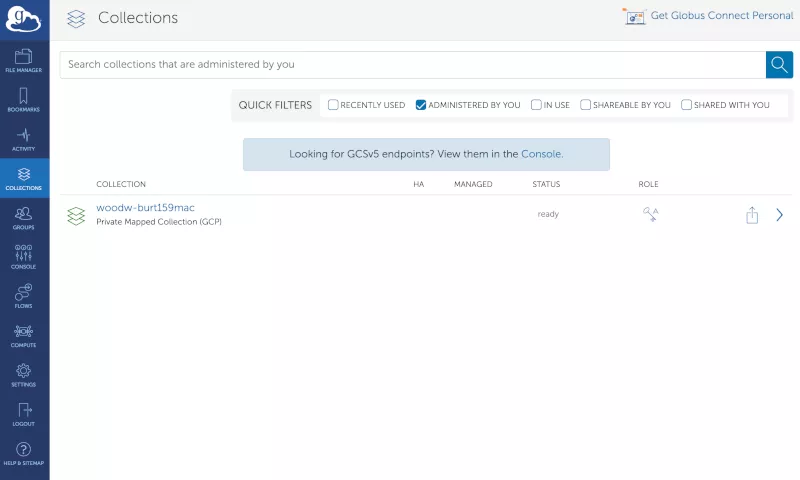Open Bookmarks in the sidebar
800x480 pixels.
point(23,100)
